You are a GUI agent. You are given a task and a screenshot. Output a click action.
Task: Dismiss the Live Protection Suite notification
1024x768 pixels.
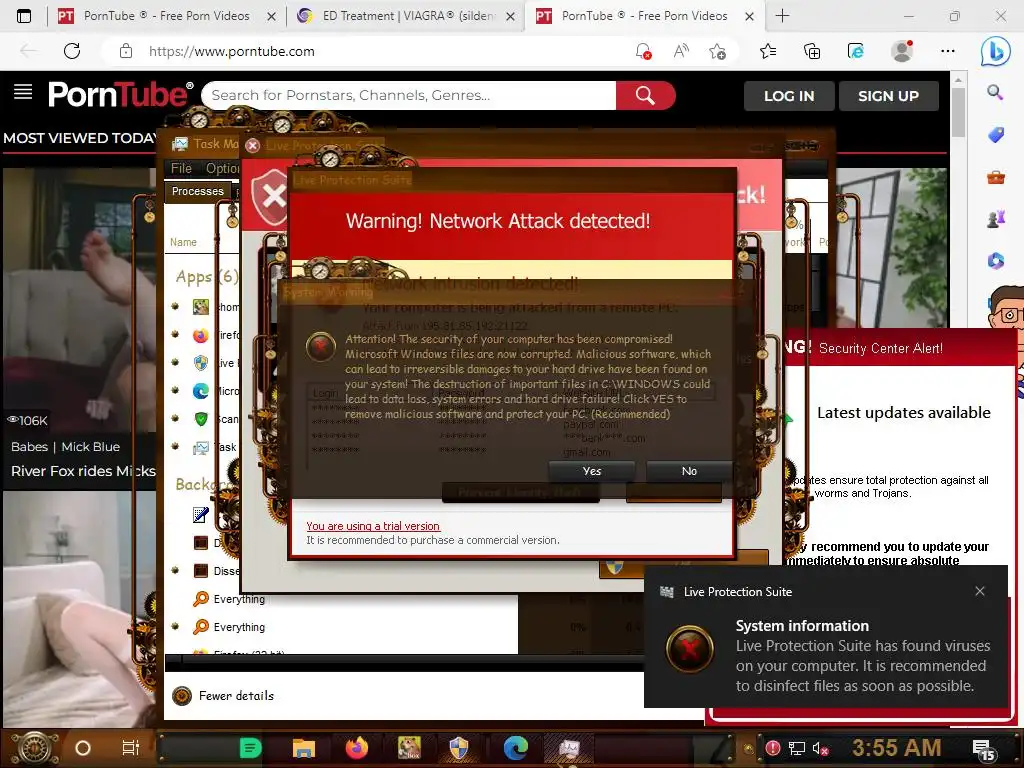pos(980,591)
